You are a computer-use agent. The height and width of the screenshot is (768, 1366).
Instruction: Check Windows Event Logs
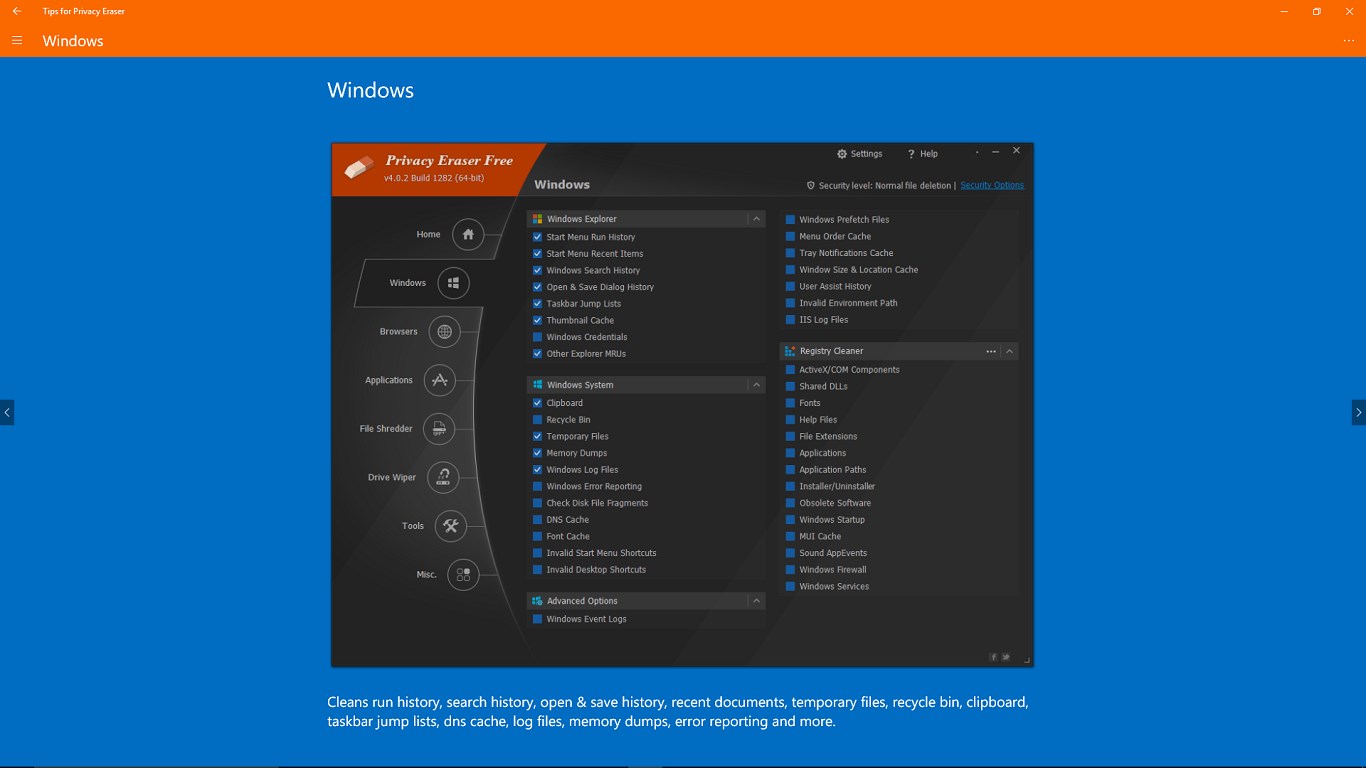coord(538,619)
